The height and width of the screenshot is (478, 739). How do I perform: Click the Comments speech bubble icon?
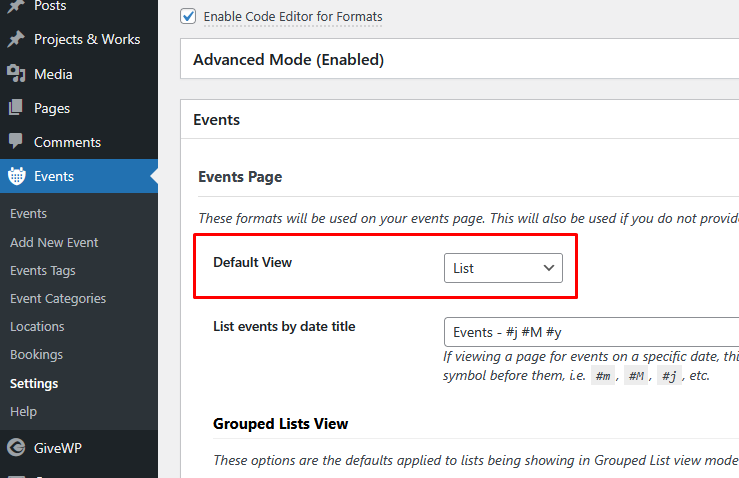[16, 142]
